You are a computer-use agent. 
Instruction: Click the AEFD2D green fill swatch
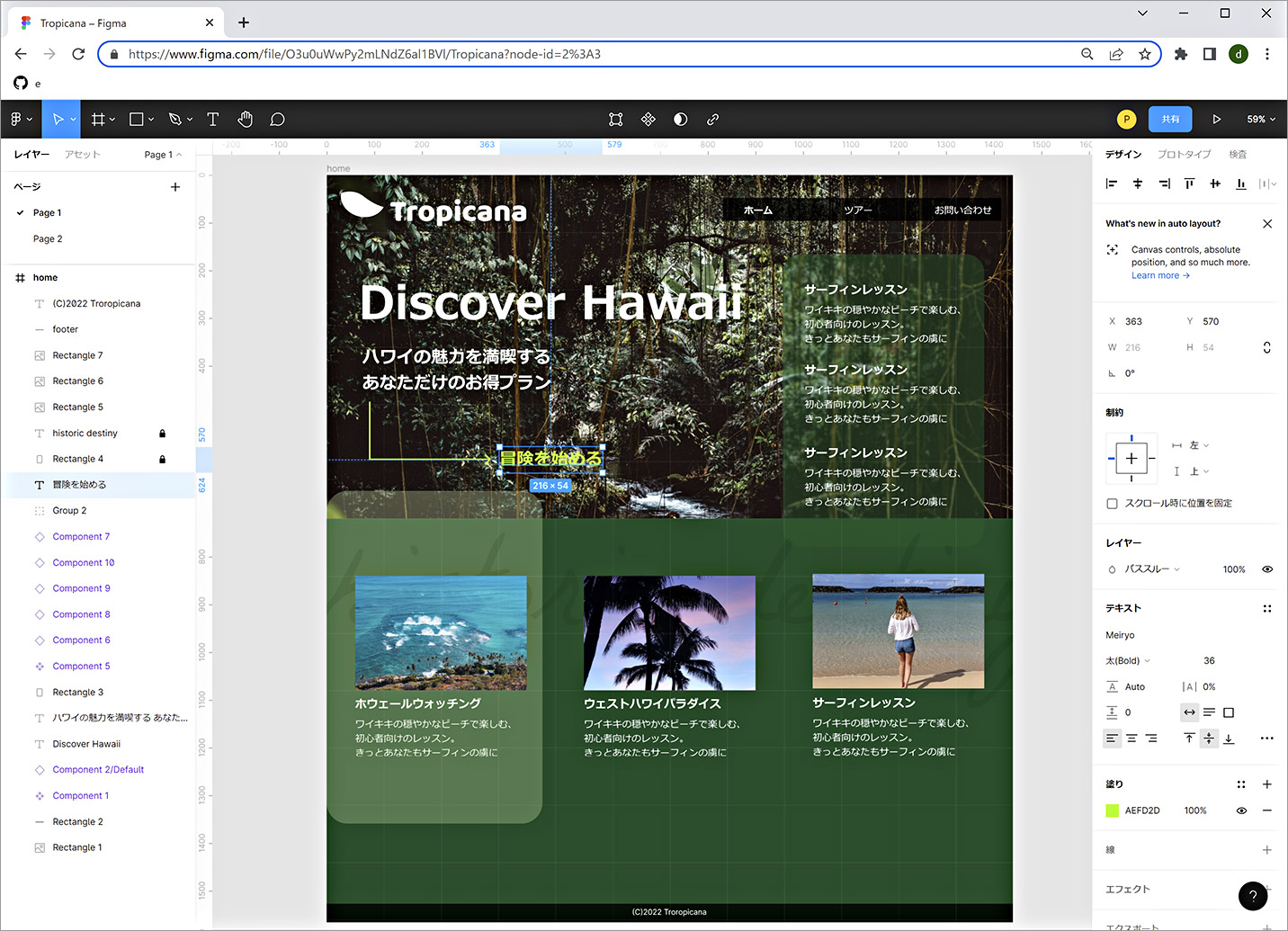pyautogui.click(x=1113, y=810)
